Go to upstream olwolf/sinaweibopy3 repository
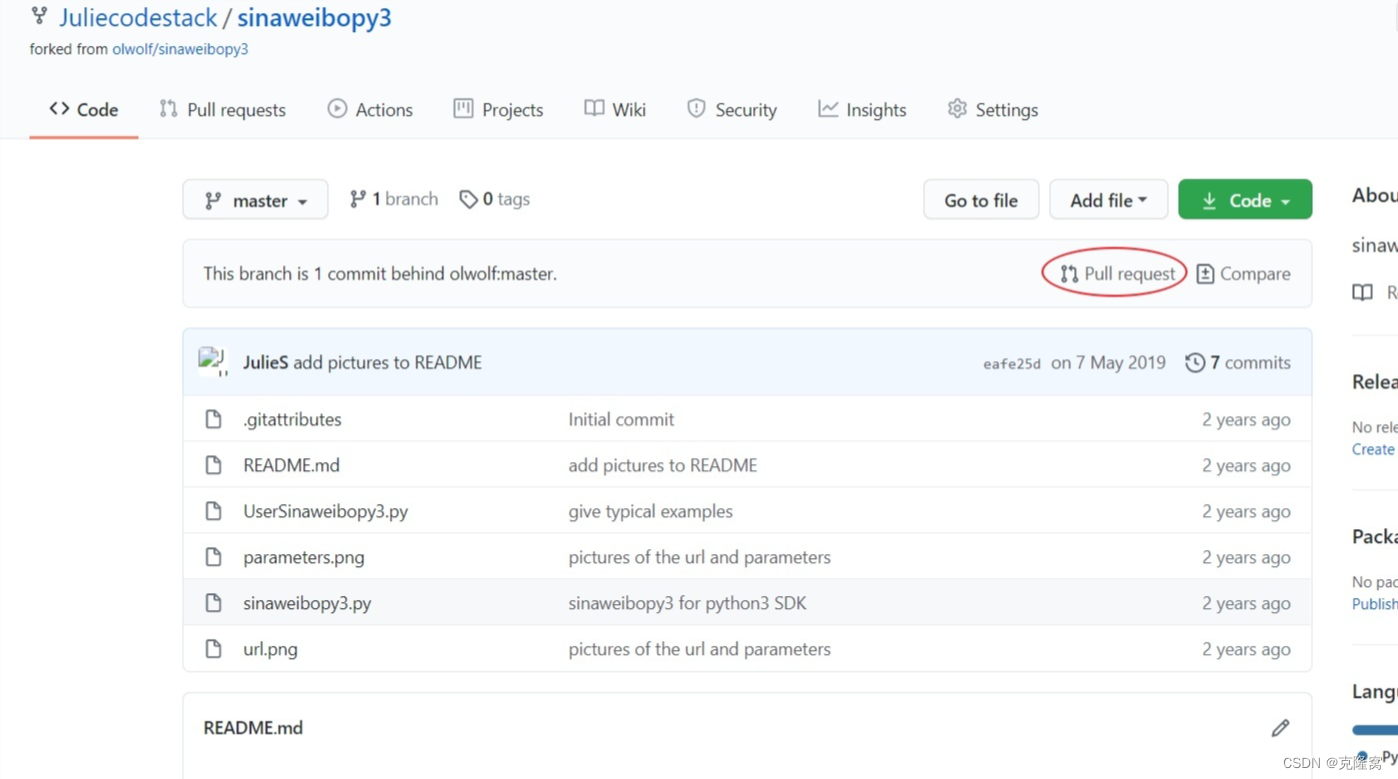This screenshot has width=1398, height=779. [x=180, y=49]
